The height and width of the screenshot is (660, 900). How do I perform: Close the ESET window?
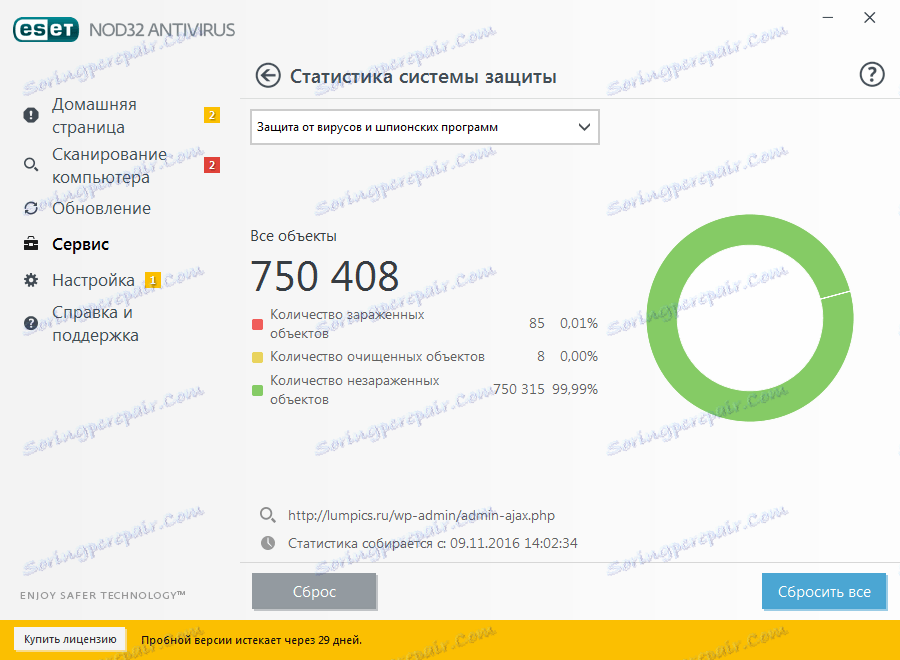tap(870, 18)
